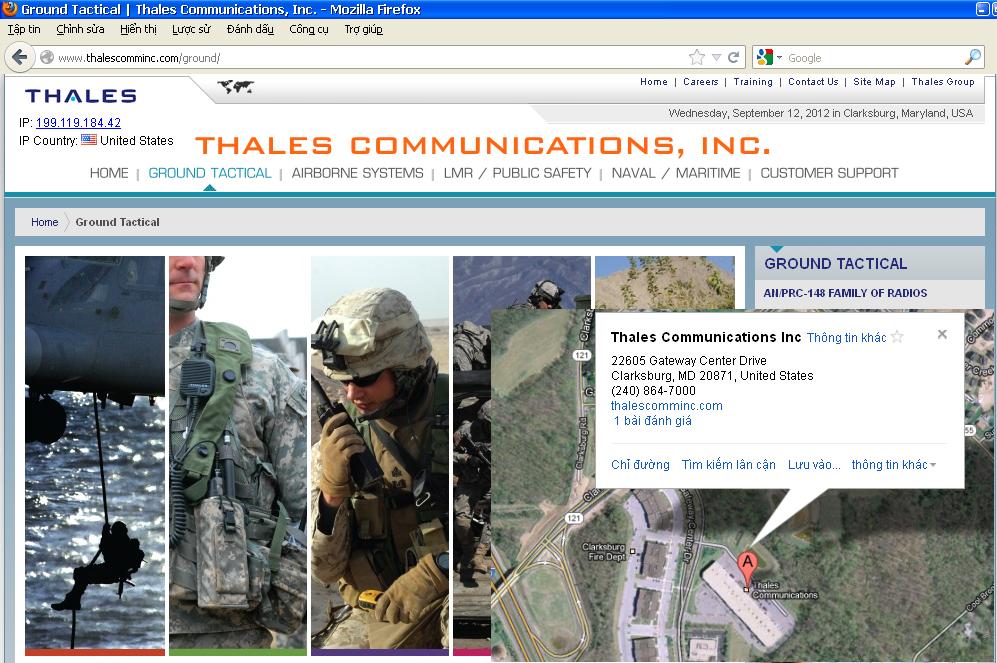Click the URL address field

(x=369, y=58)
